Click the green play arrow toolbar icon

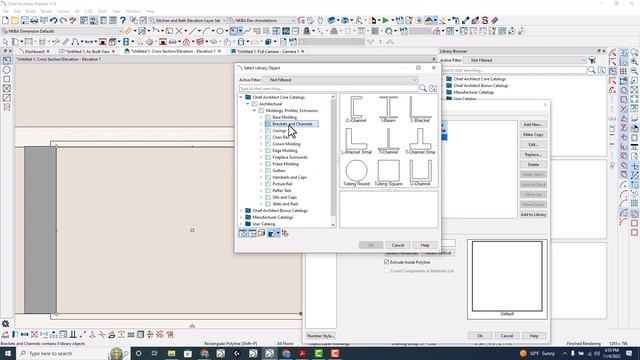[386, 20]
